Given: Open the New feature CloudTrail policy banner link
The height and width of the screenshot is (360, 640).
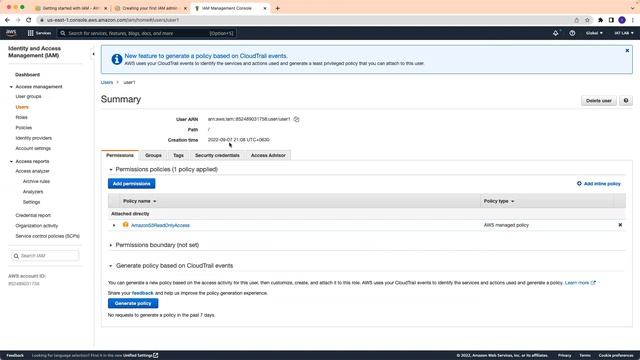Looking at the screenshot, I should click(206, 56).
